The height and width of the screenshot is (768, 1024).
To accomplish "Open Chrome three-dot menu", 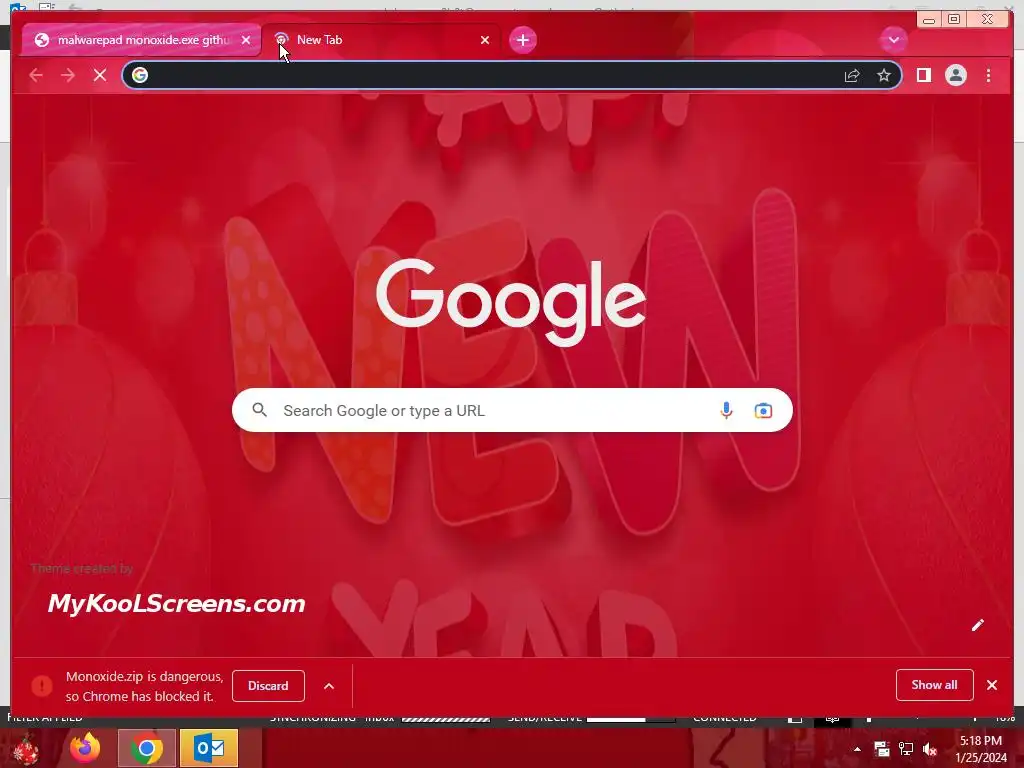I will pos(988,75).
